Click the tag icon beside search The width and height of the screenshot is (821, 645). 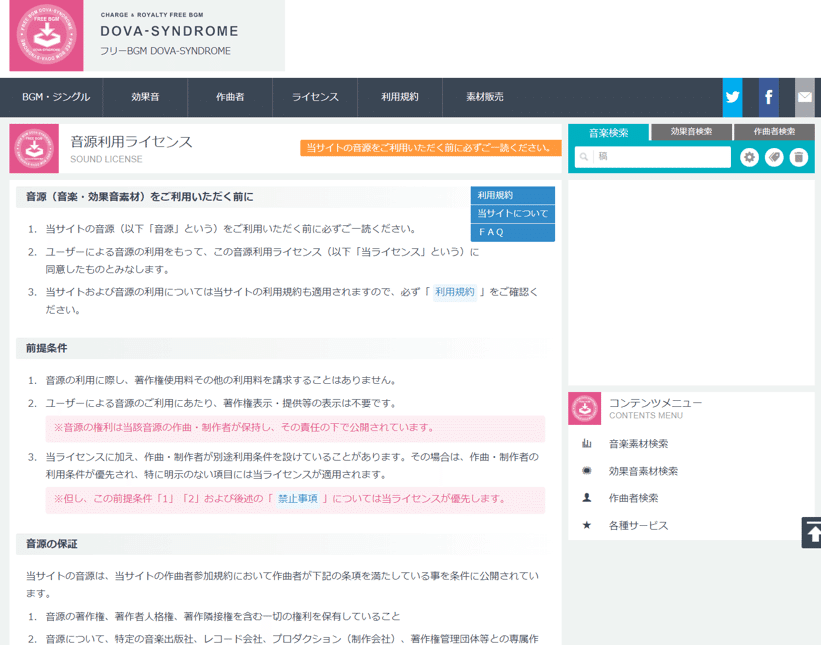tap(774, 157)
